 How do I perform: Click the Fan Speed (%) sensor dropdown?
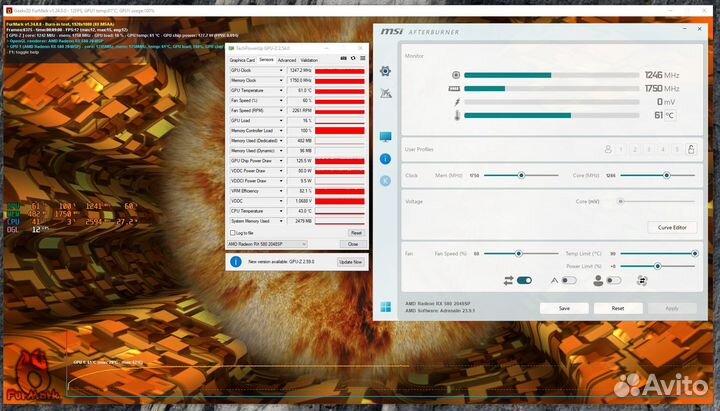click(x=281, y=101)
